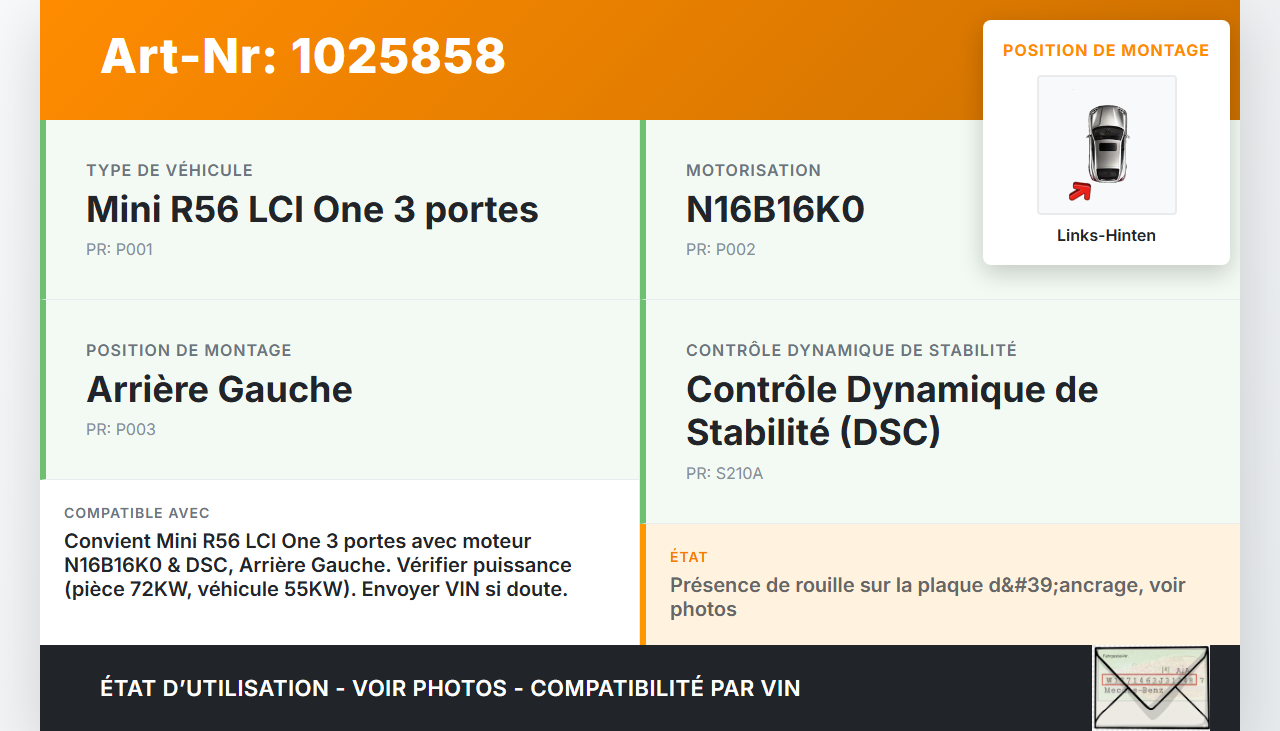The image size is (1280, 731).
Task: Click the ÉTAT D'UTILISATION footer banner text
Action: point(450,688)
